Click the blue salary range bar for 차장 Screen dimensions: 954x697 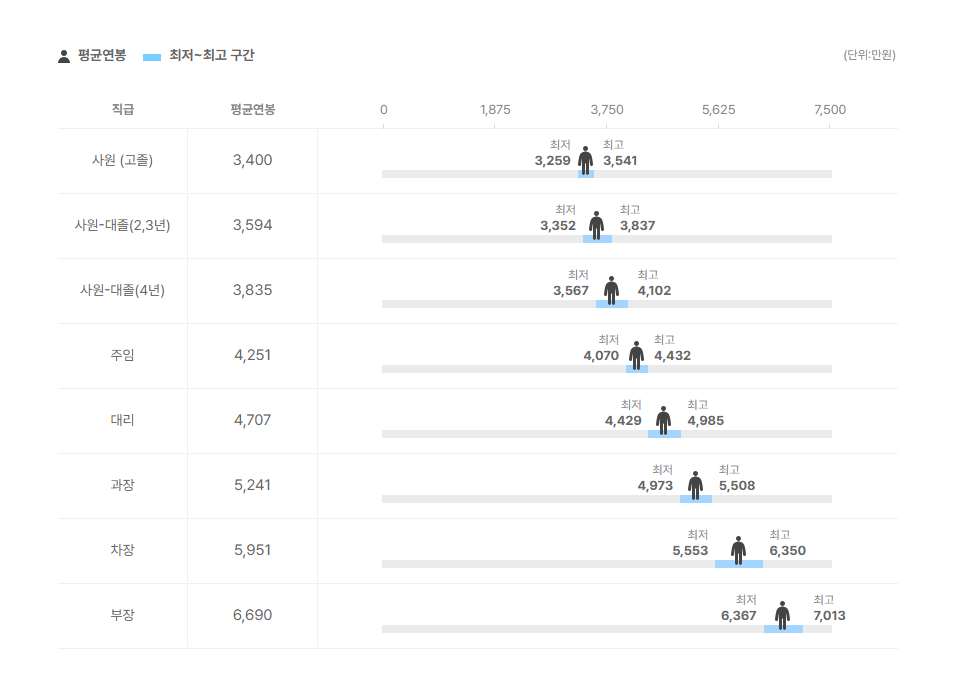click(x=738, y=564)
